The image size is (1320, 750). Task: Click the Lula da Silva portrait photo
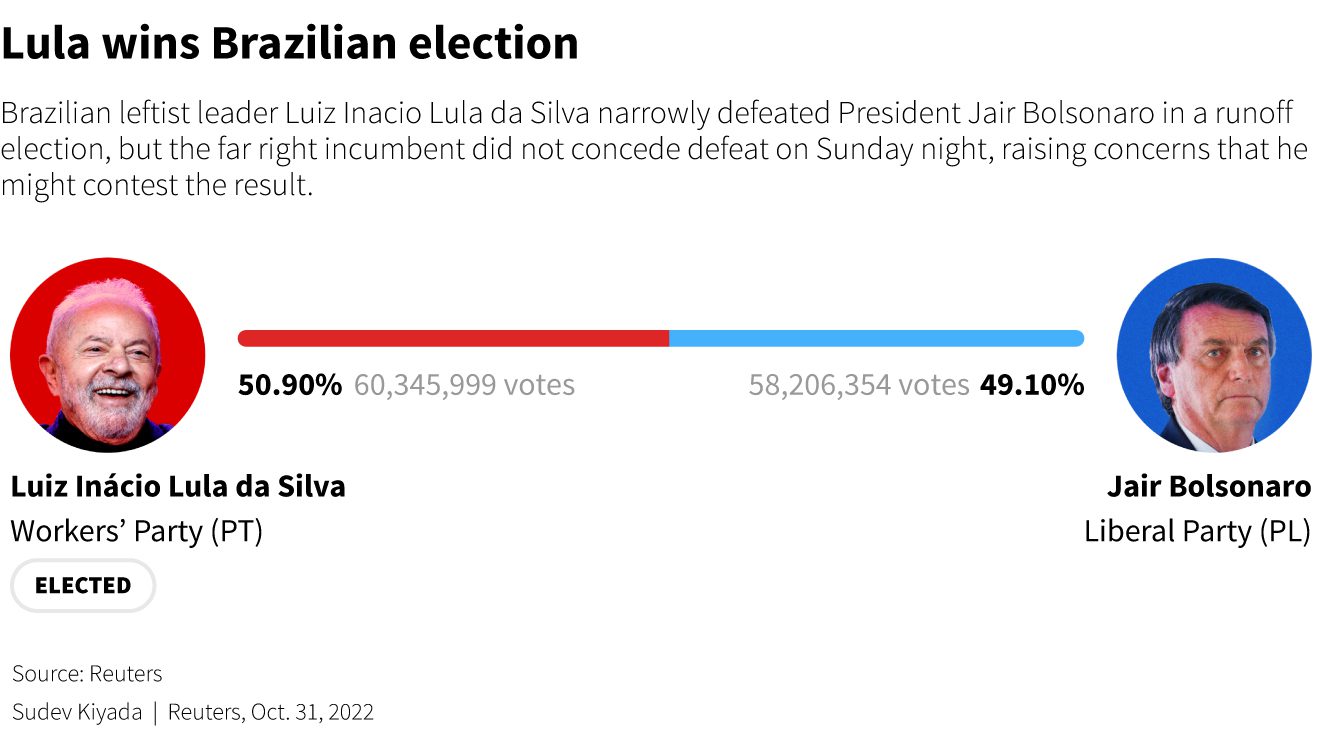point(108,355)
